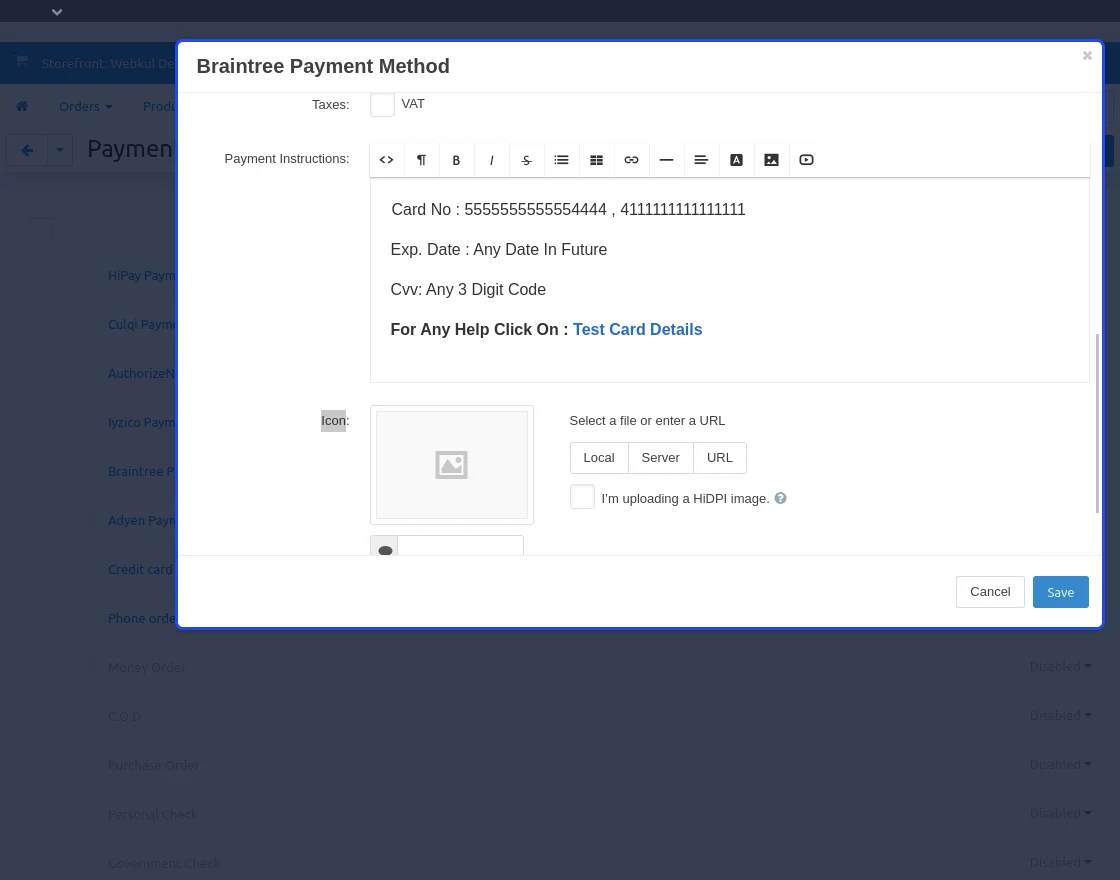Click the "Taxes:" field label

331,104
